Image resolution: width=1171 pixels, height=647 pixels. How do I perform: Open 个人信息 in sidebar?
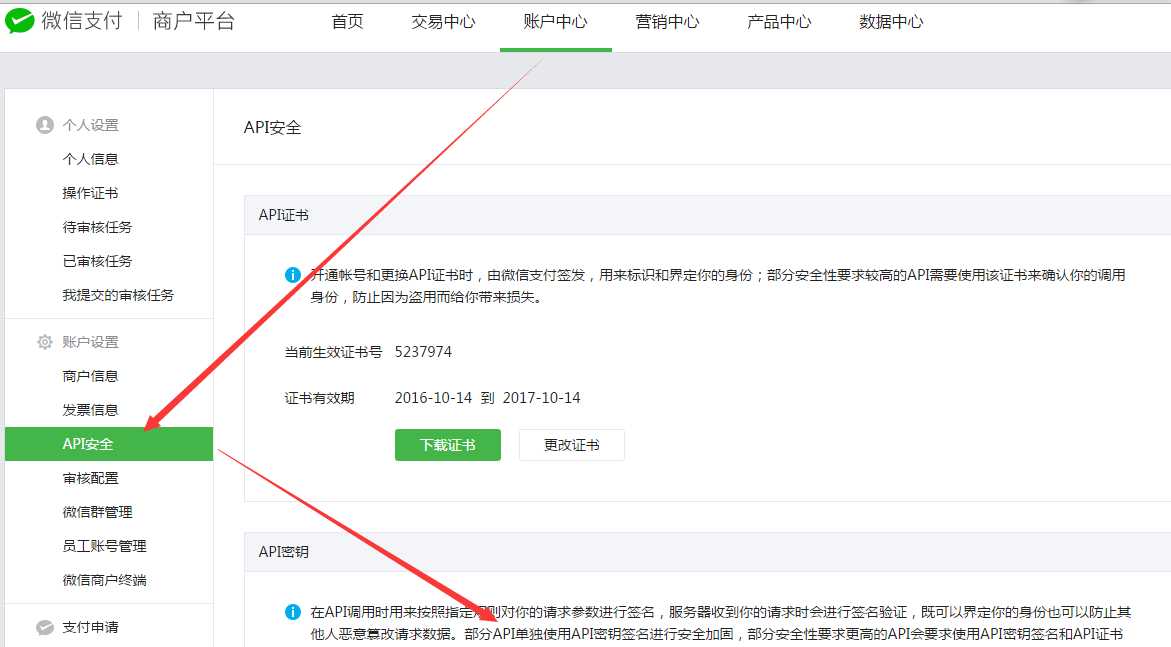(90, 159)
